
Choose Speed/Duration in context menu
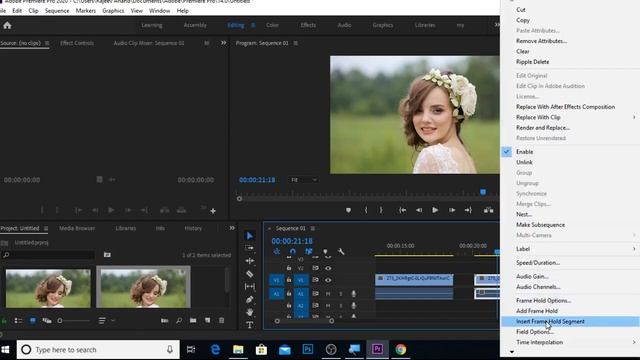[x=538, y=262]
